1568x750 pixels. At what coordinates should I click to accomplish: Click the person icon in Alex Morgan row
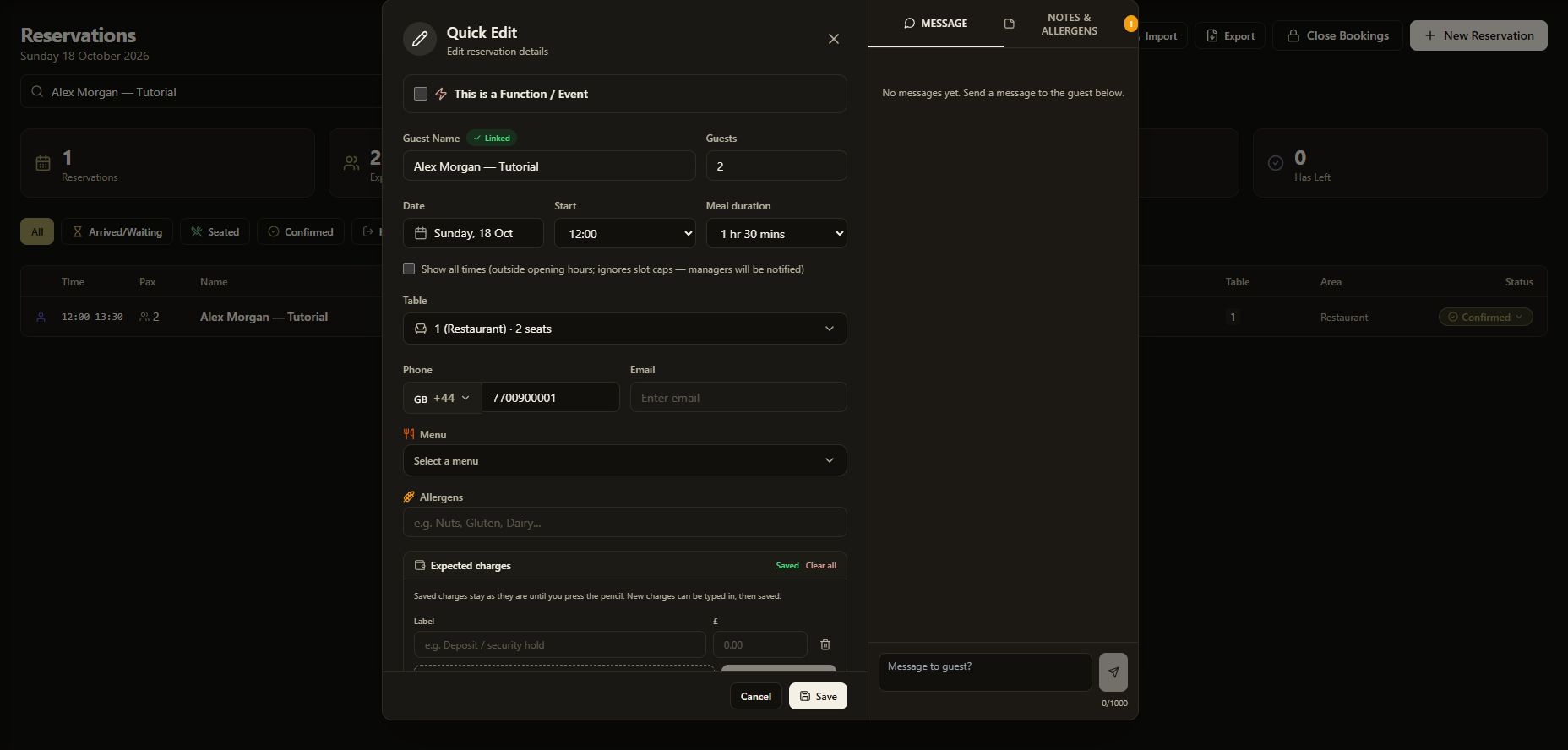(x=41, y=318)
